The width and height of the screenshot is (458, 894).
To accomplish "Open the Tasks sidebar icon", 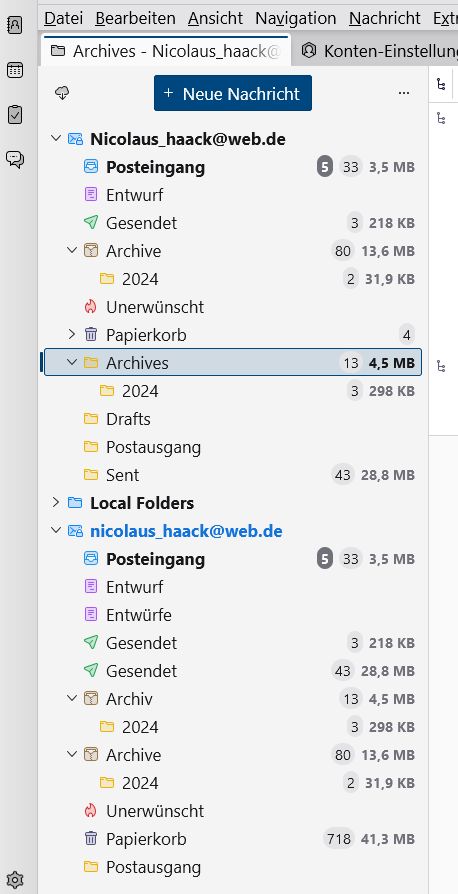I will point(15,115).
